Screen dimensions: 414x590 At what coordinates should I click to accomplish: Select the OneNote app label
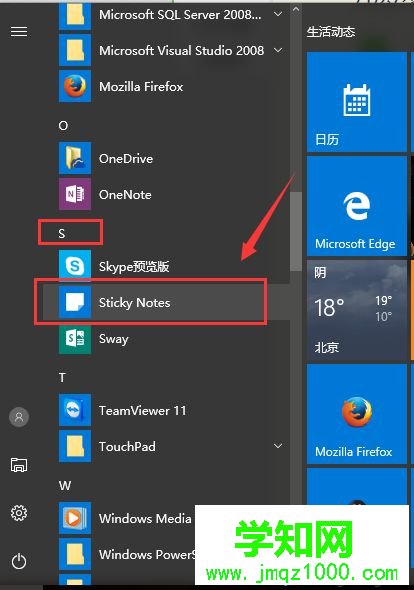(125, 195)
